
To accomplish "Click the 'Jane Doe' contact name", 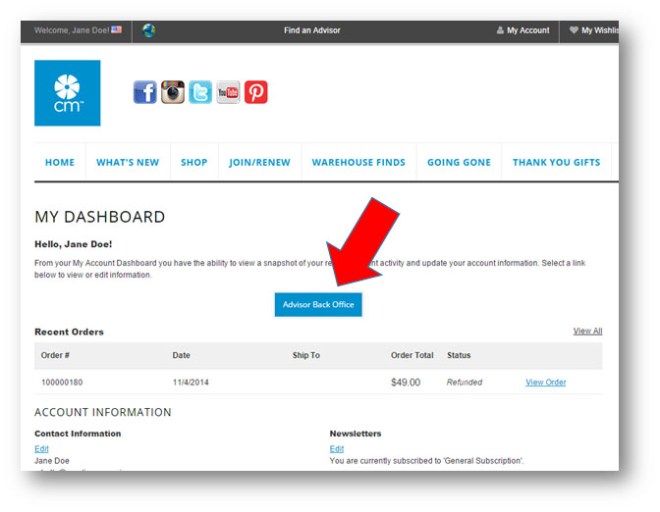I will 52,461.
